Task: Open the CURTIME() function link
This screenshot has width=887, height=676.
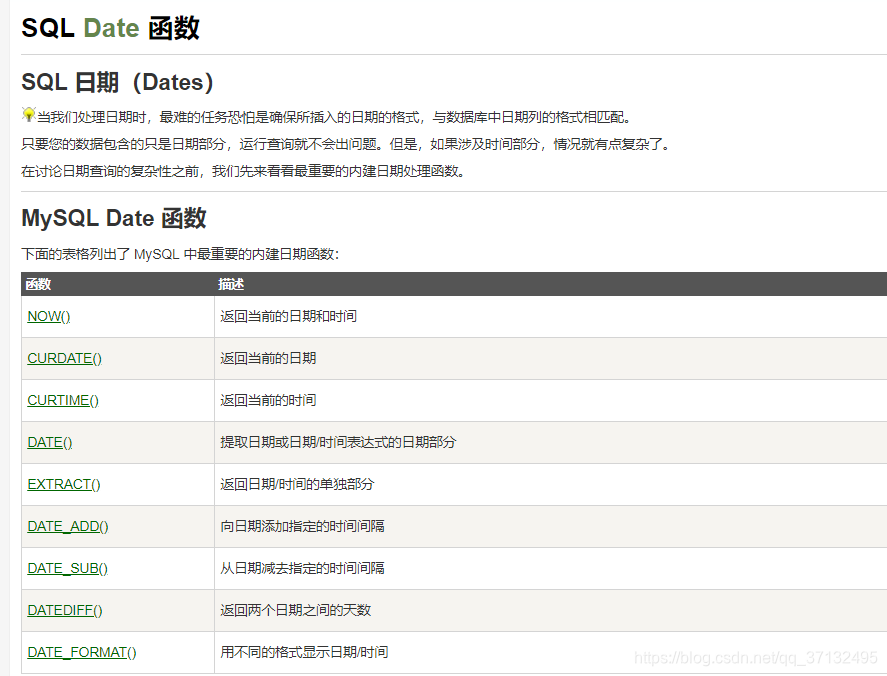Action: pos(63,400)
